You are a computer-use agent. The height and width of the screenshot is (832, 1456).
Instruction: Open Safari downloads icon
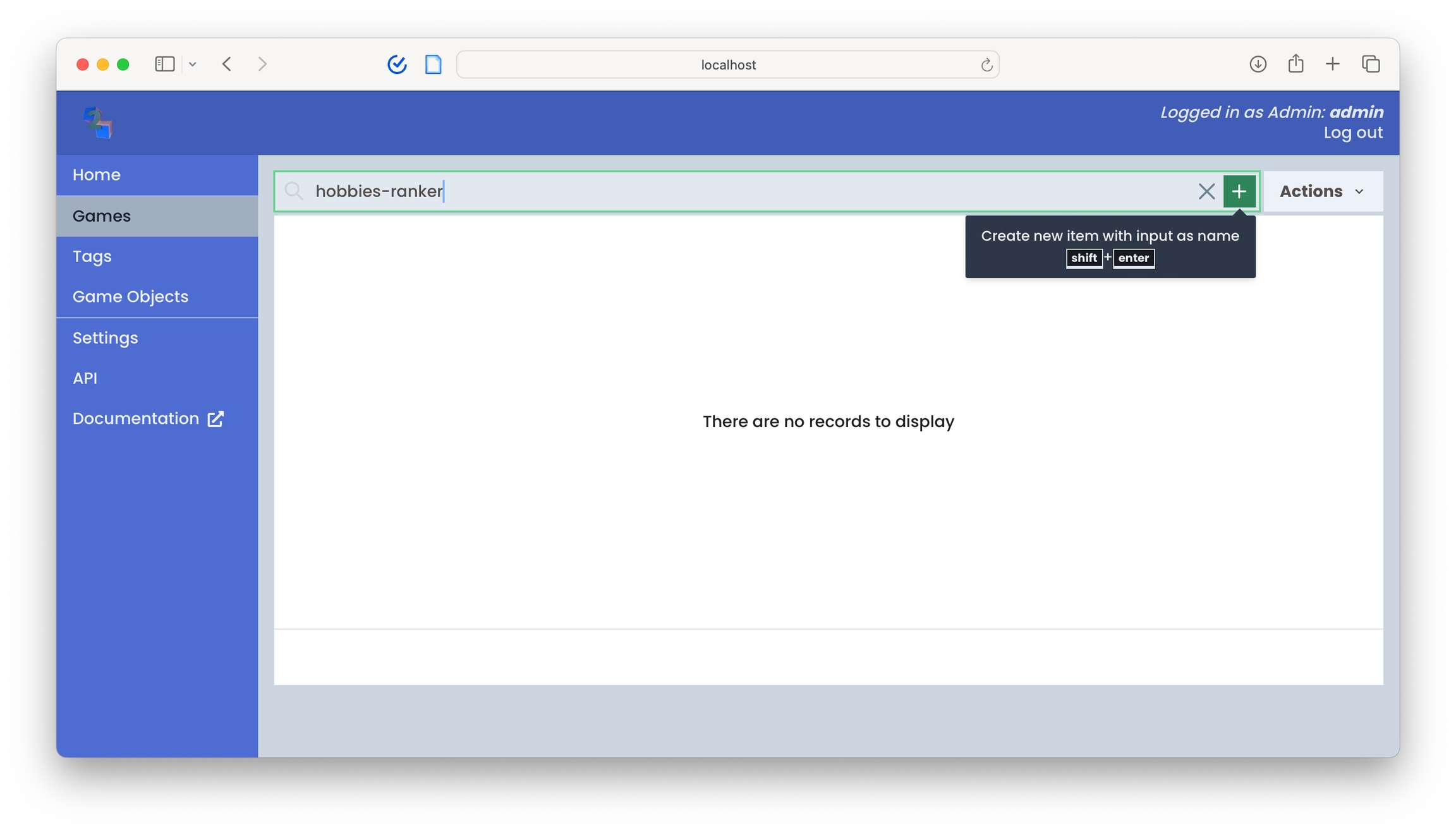pyautogui.click(x=1258, y=64)
